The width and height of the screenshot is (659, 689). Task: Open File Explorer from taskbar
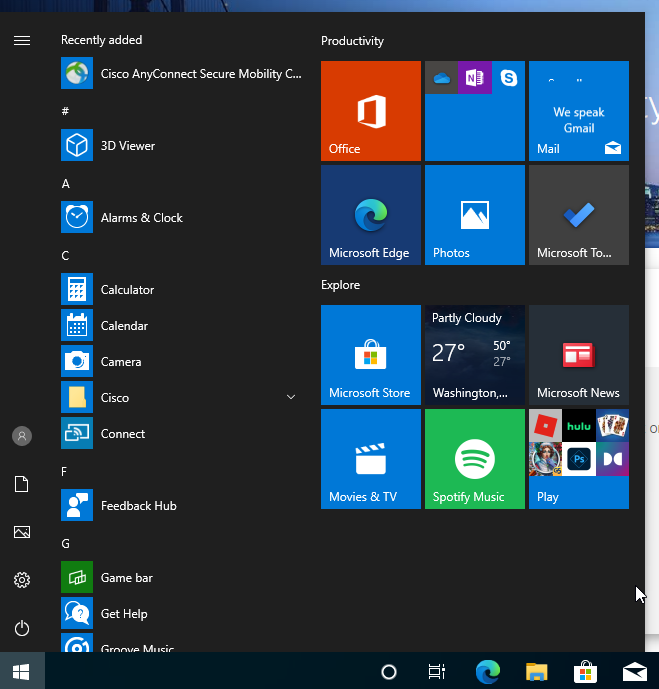pos(536,671)
